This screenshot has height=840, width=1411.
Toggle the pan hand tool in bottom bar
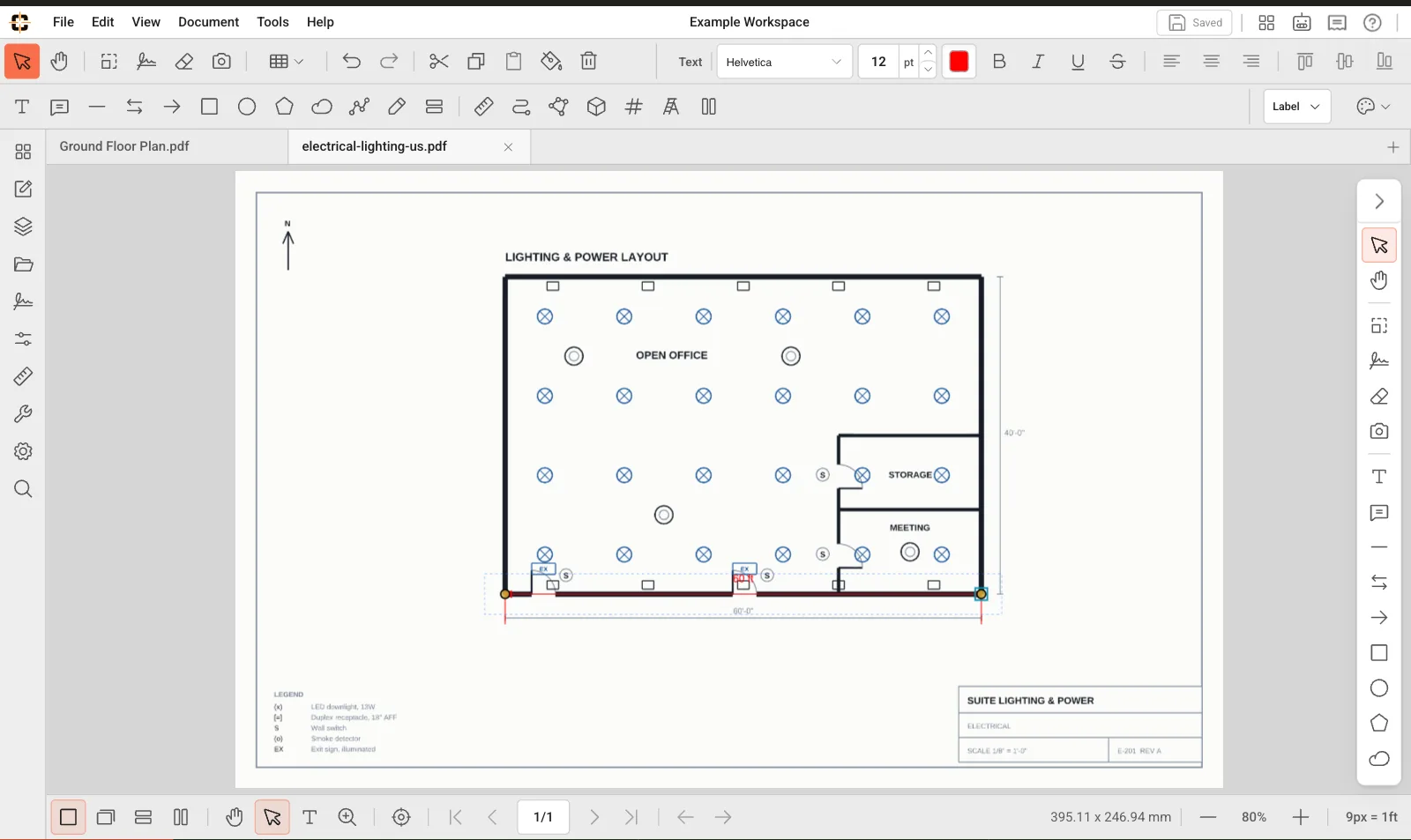pos(234,817)
